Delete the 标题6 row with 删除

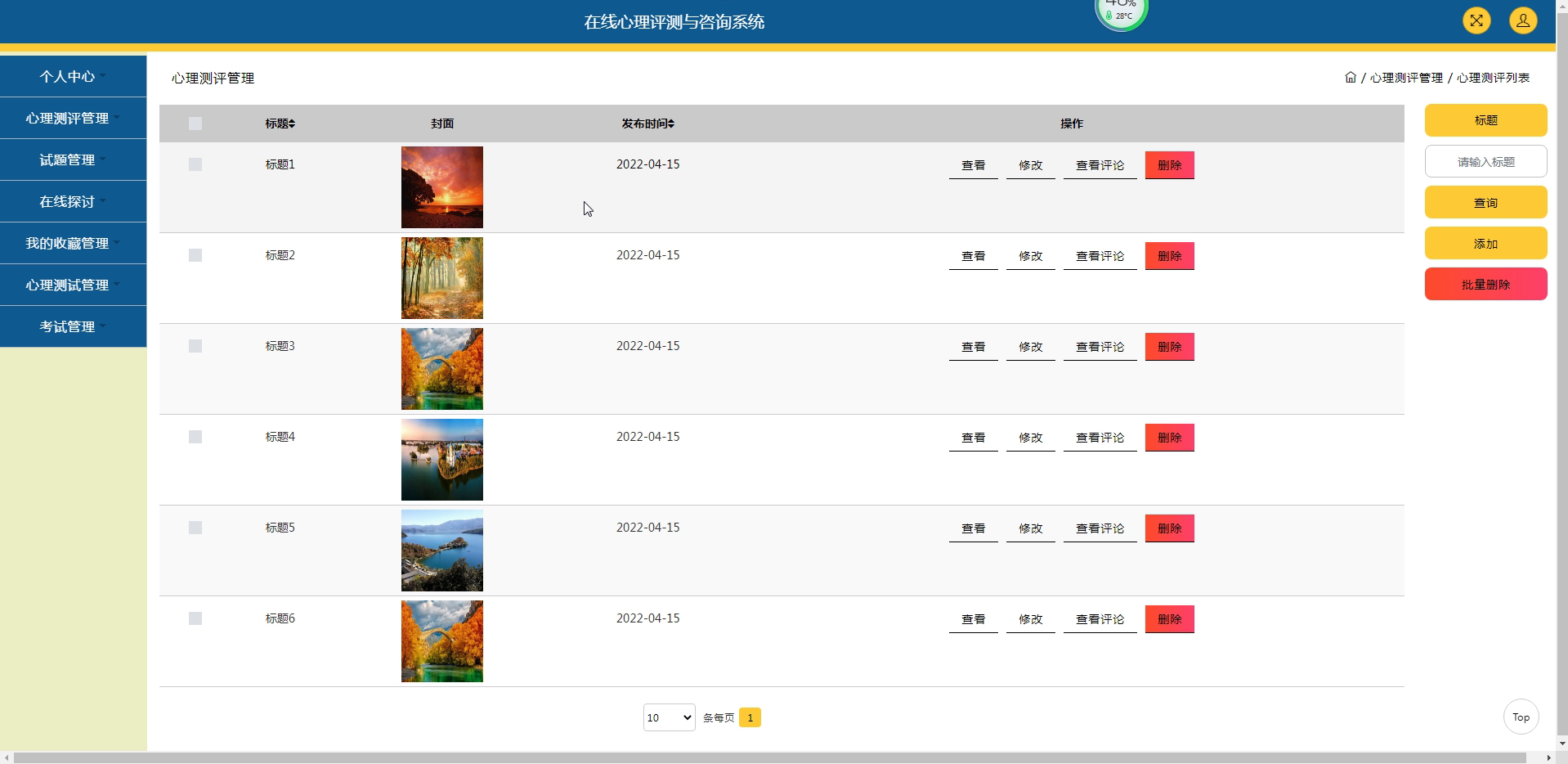[1169, 619]
